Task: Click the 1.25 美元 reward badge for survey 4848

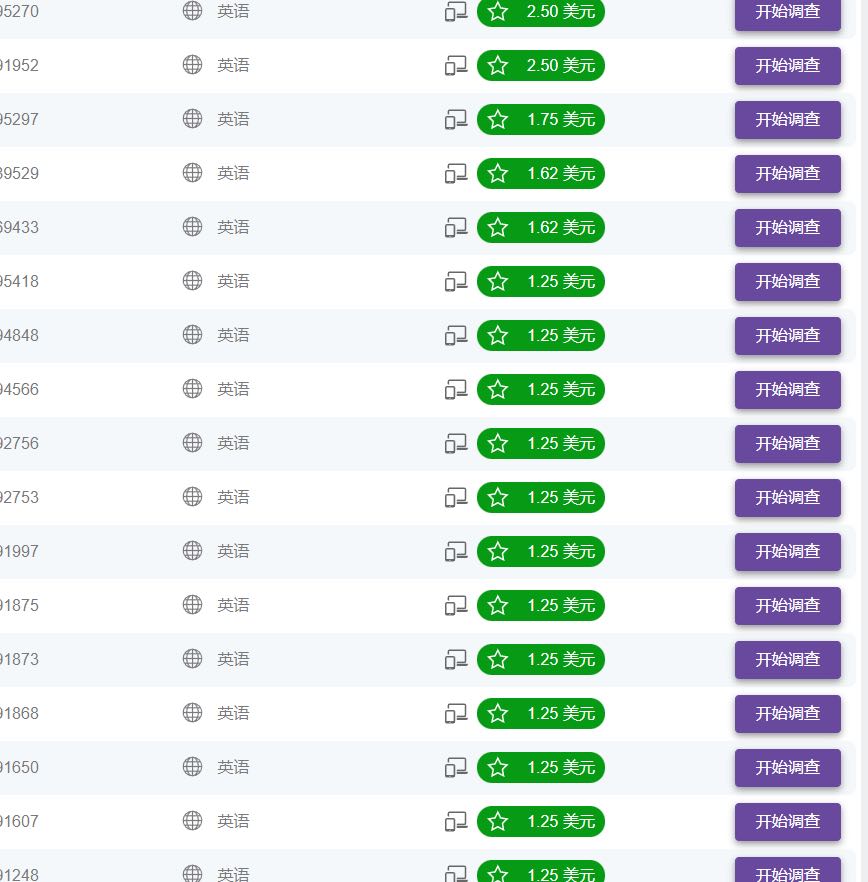Action: [541, 335]
